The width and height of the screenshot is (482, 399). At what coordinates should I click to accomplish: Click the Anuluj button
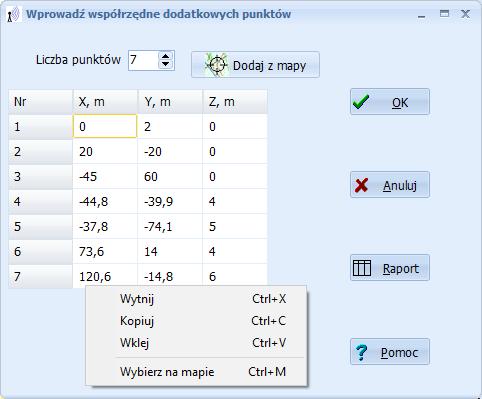tap(390, 185)
